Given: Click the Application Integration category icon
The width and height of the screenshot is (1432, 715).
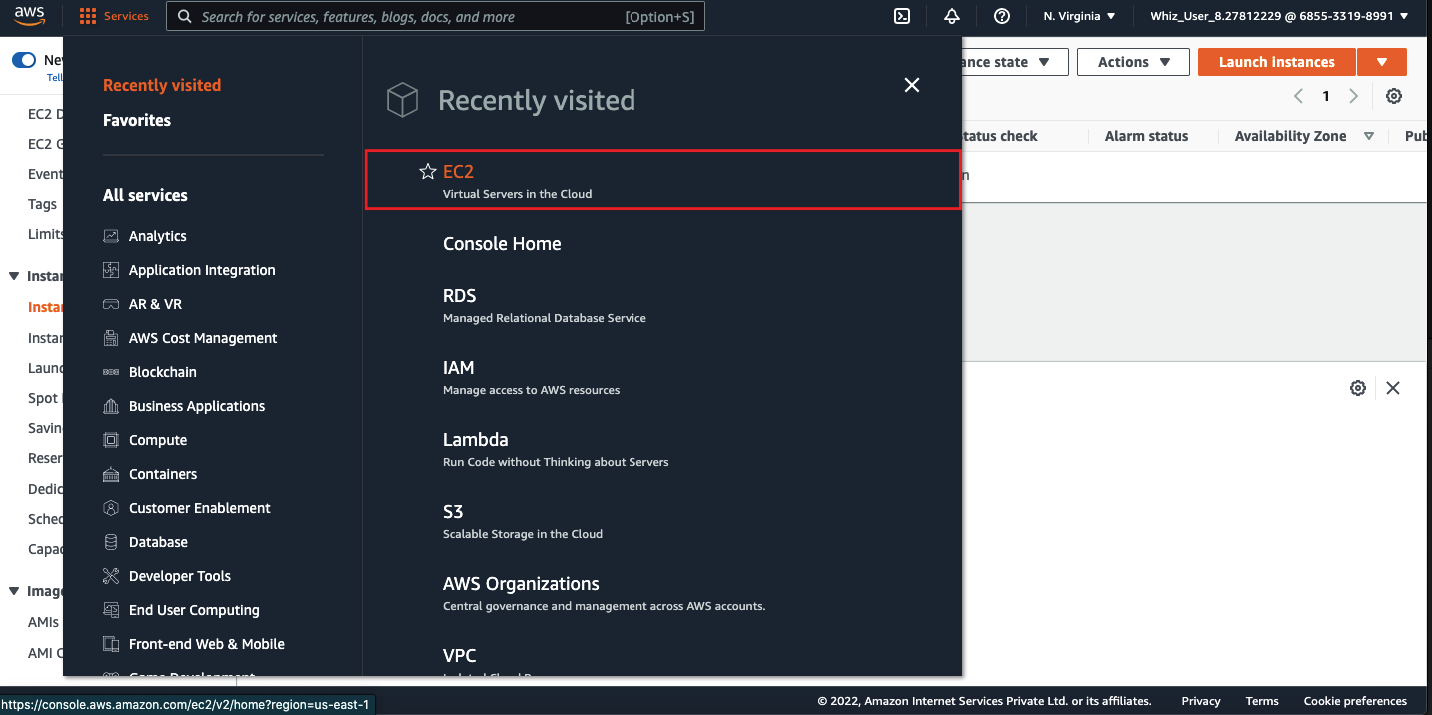Looking at the screenshot, I should [x=111, y=270].
